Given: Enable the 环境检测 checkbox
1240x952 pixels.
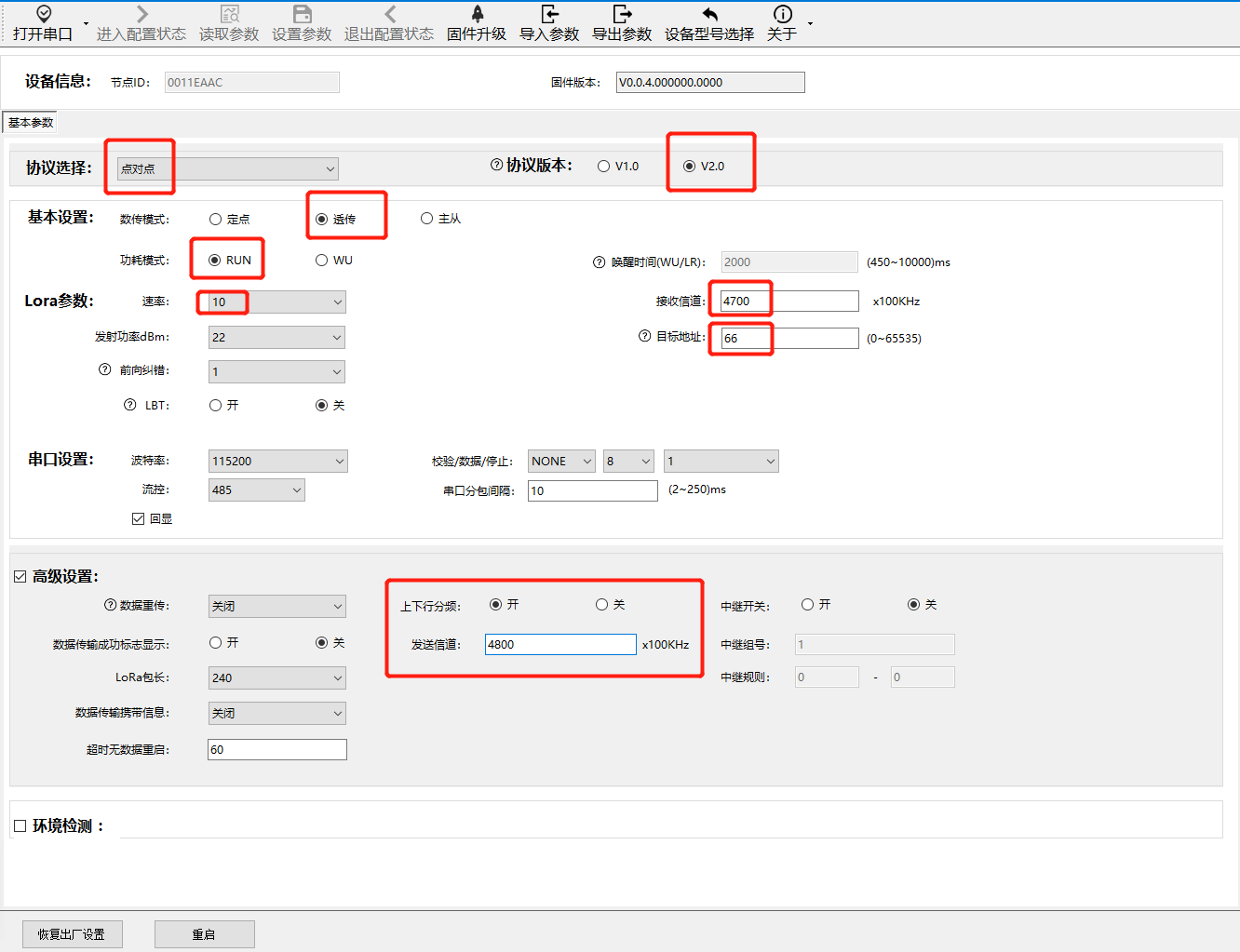Looking at the screenshot, I should [20, 826].
